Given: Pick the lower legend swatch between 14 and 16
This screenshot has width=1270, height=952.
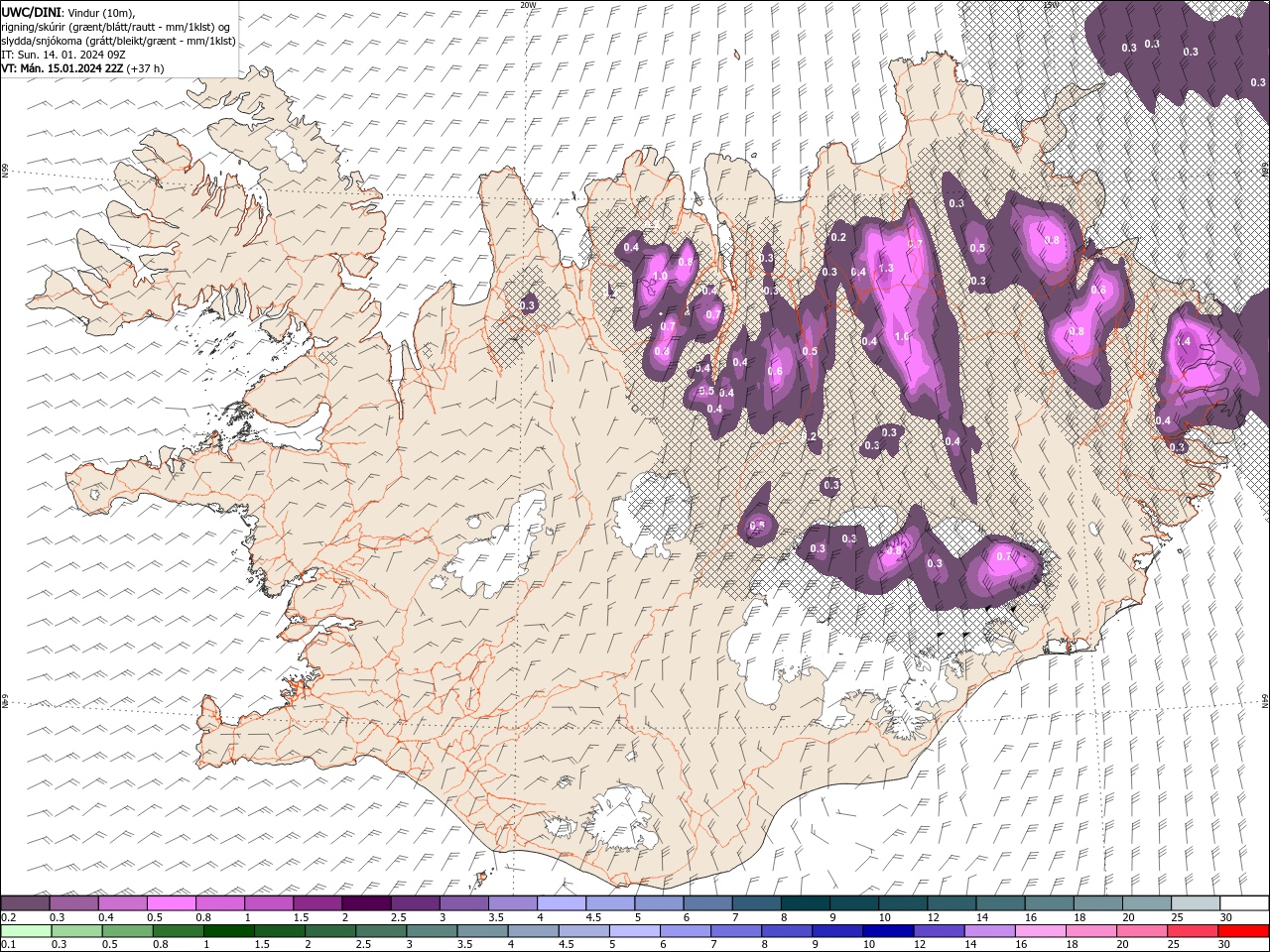Looking at the screenshot, I should click(x=989, y=931).
